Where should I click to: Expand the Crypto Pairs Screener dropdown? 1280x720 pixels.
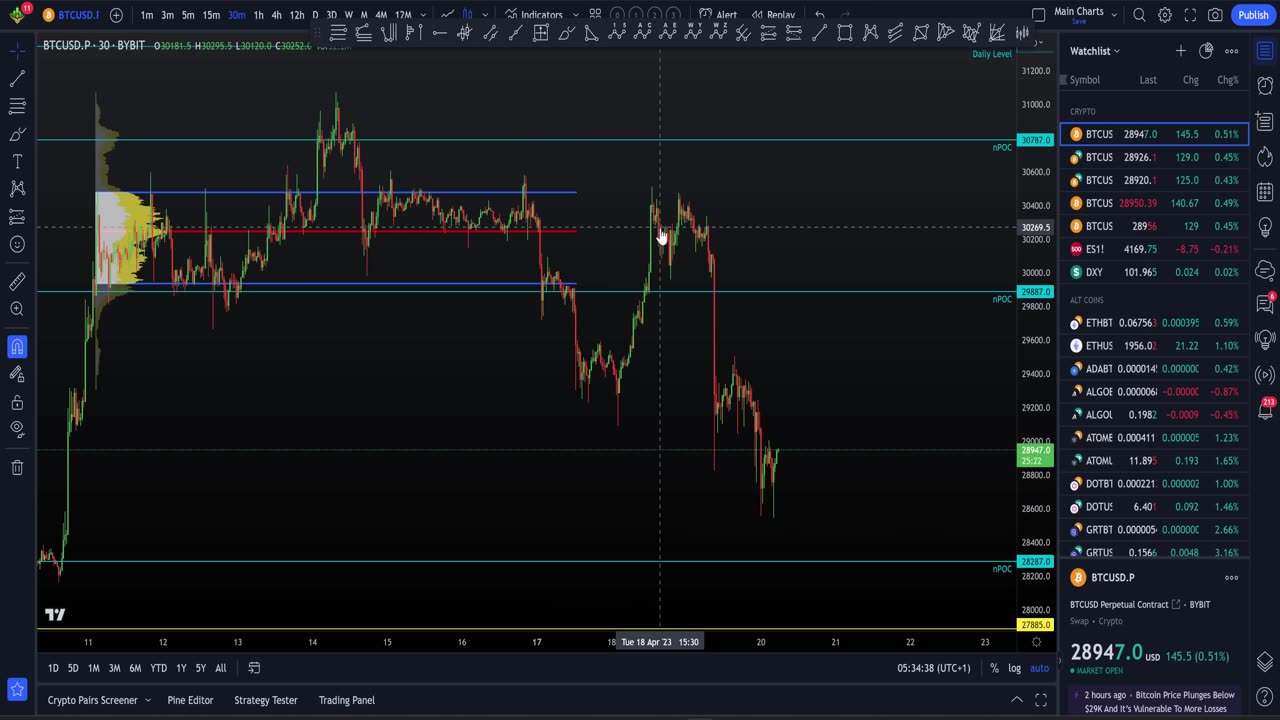[148, 700]
